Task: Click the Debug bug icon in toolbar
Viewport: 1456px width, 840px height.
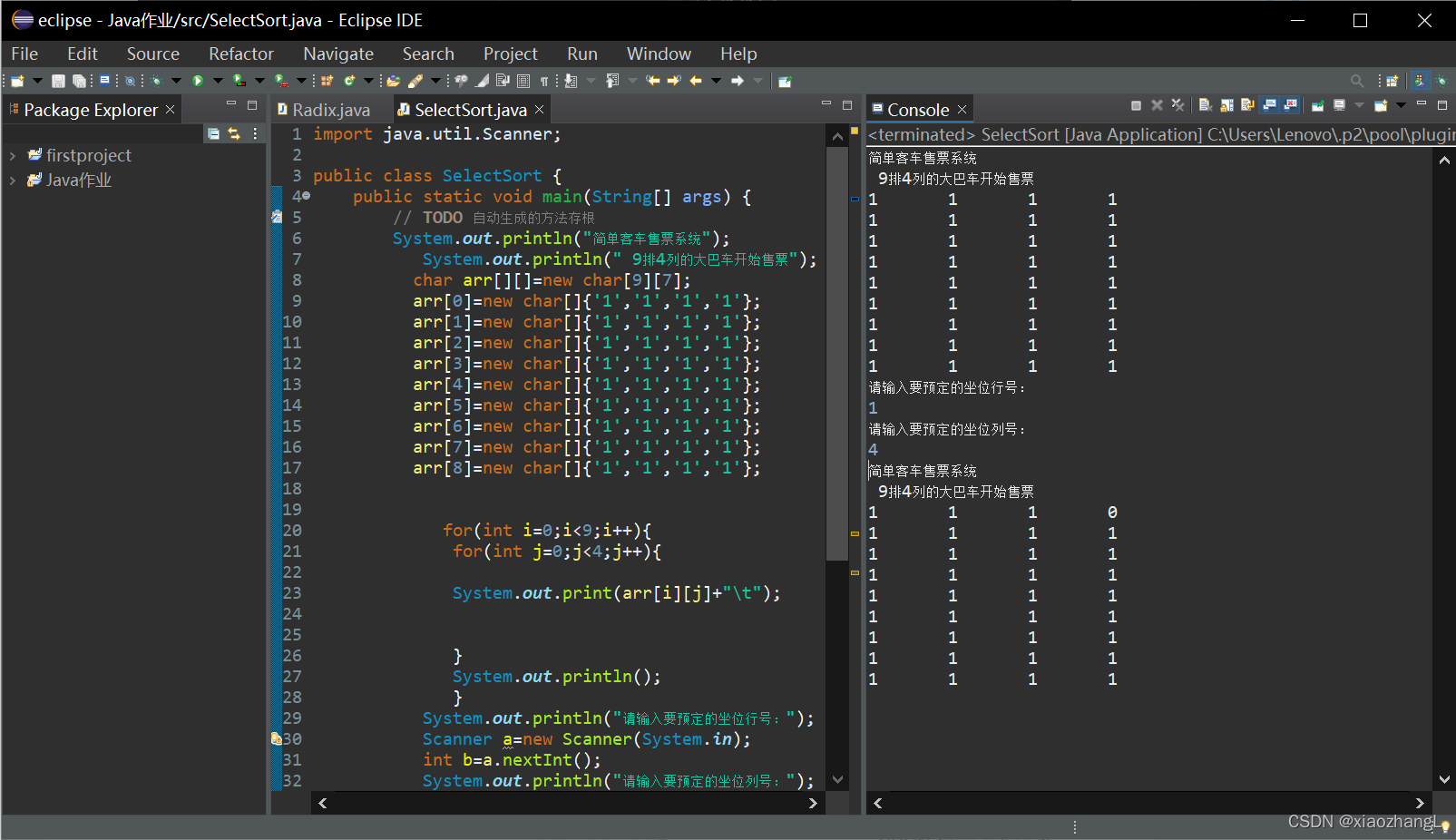Action: tap(157, 81)
